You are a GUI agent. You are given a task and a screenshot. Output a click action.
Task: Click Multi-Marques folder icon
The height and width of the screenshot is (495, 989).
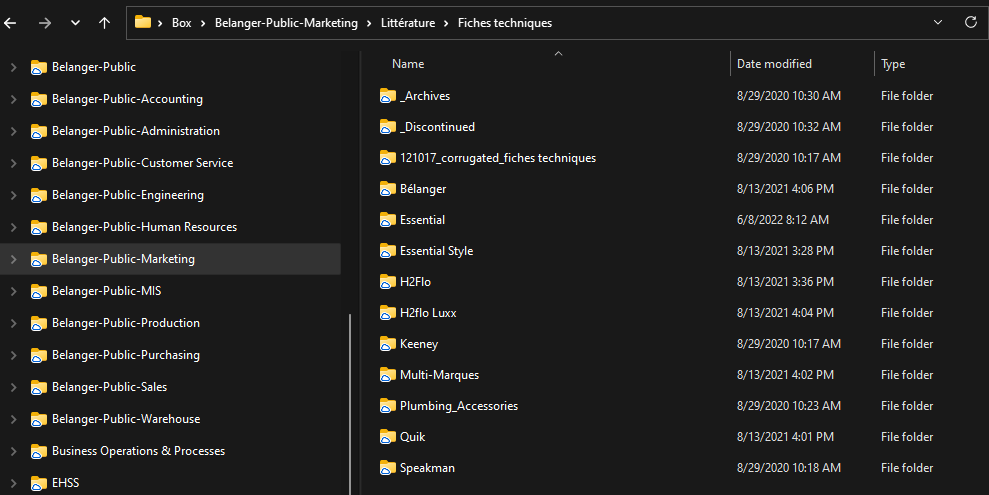point(387,375)
